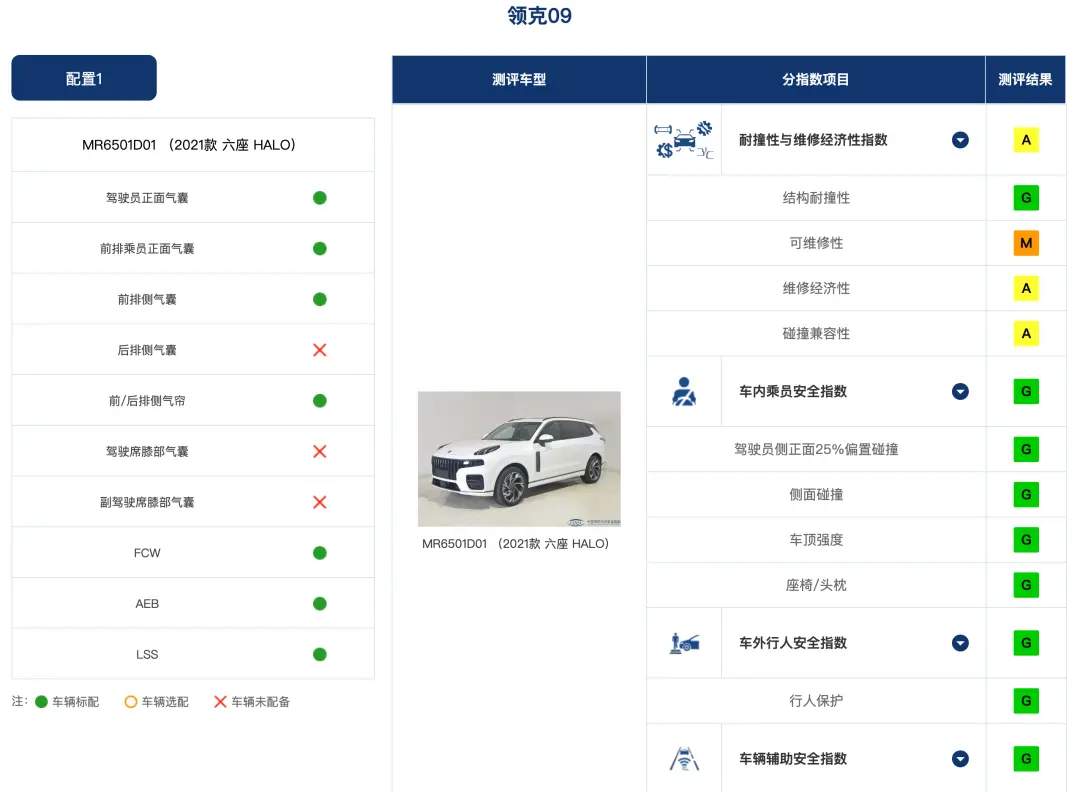Select the 配置1 tab
Image resolution: width=1080 pixels, height=792 pixels.
click(84, 78)
